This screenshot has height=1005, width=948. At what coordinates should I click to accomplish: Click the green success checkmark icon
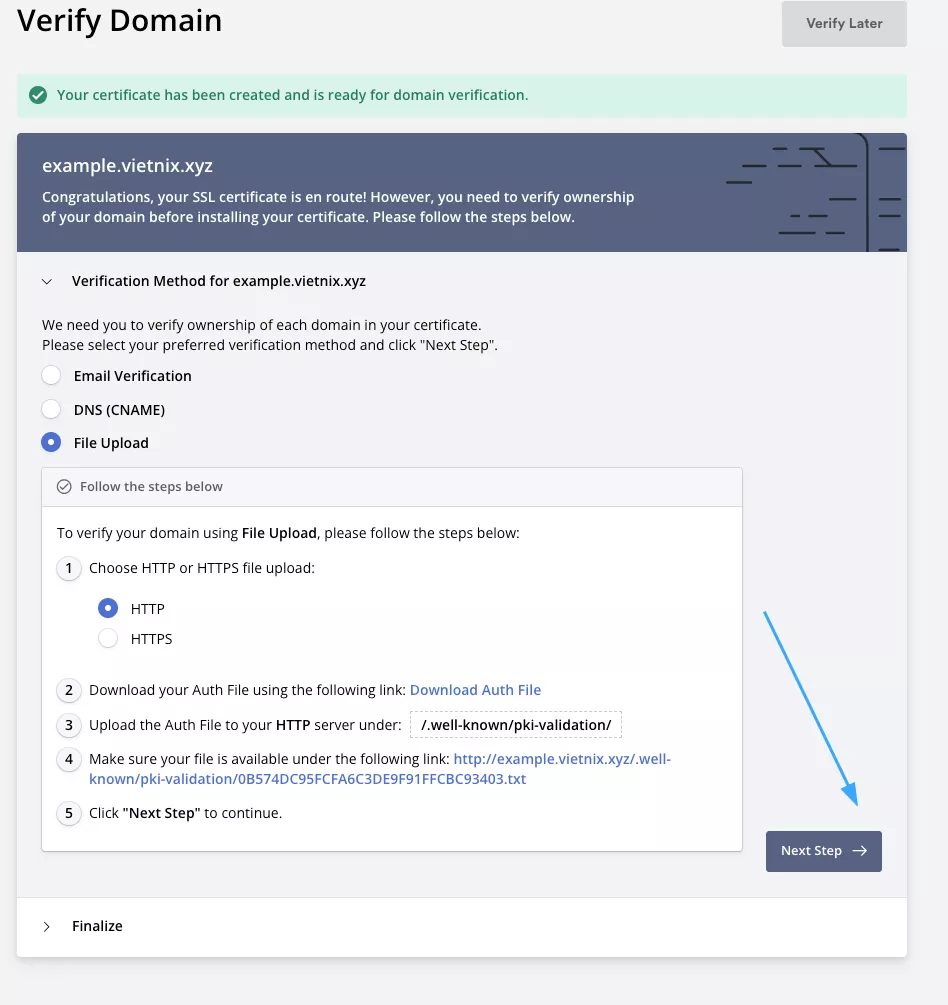38,96
